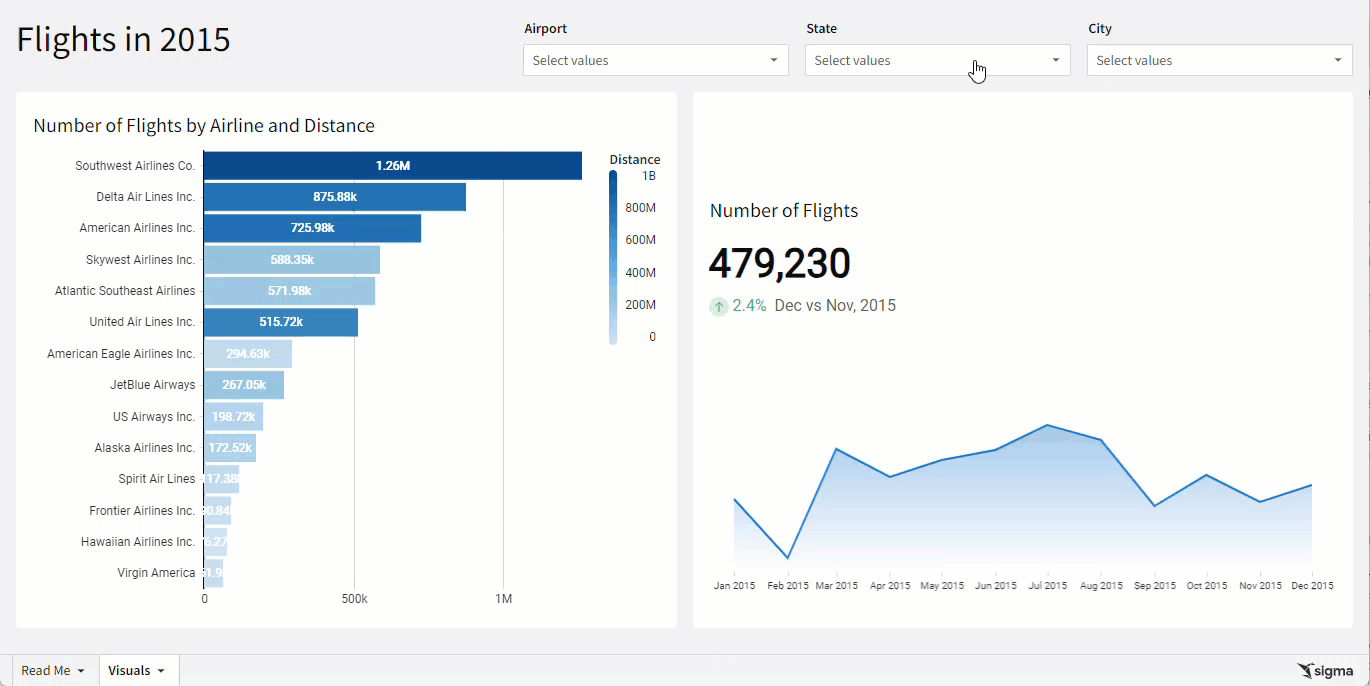This screenshot has height=686, width=1370.
Task: Click the American Airlines Inc. bar
Action: 312,228
